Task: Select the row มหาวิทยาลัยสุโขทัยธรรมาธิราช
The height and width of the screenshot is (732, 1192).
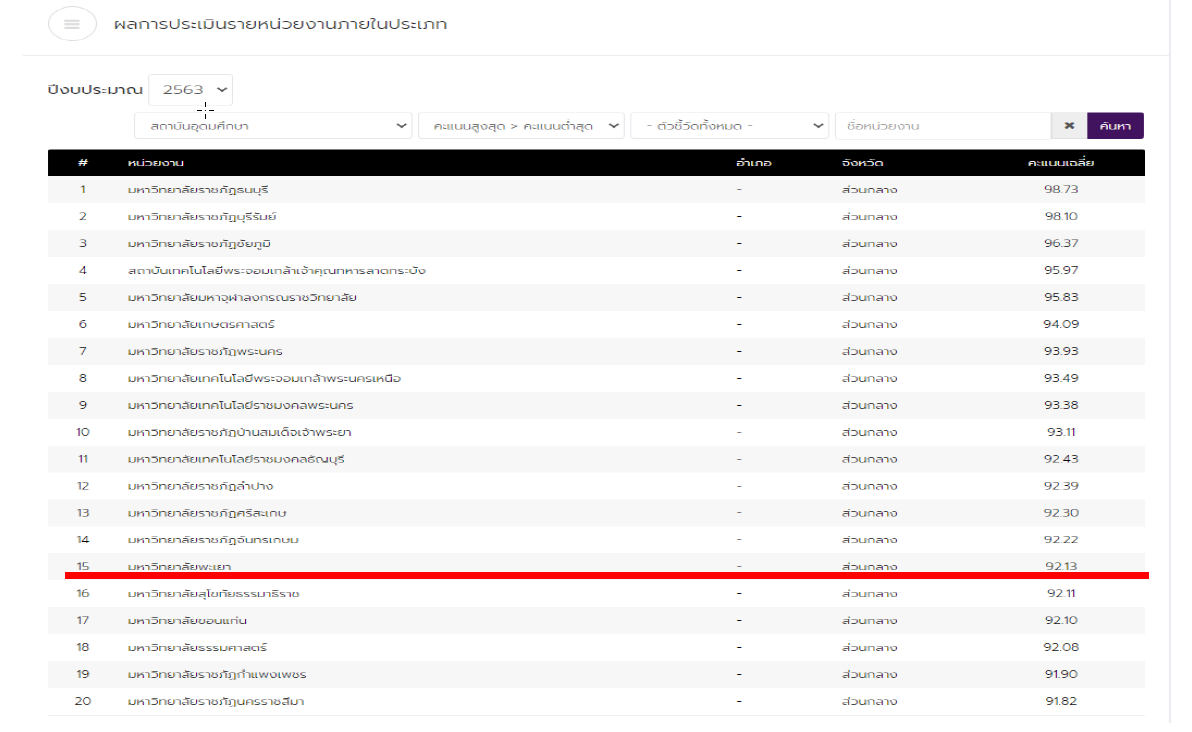Action: (596, 594)
